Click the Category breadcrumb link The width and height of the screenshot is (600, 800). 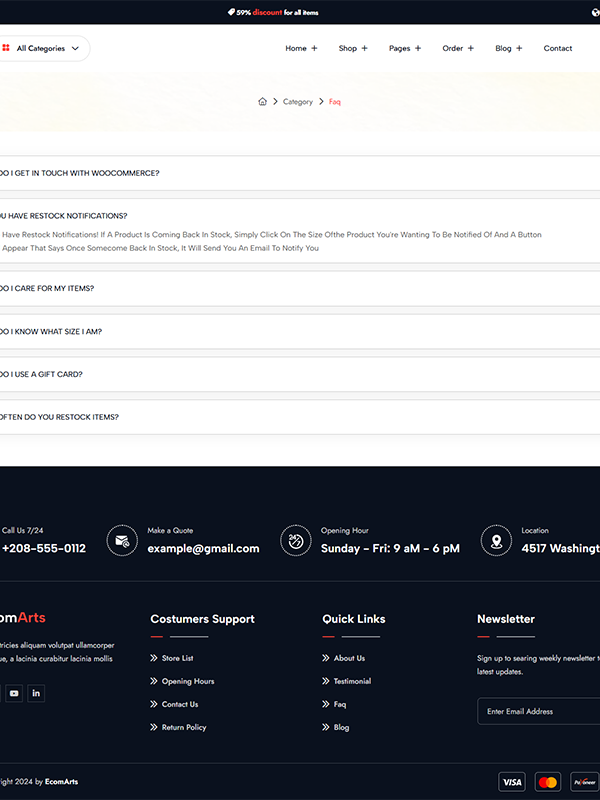coord(297,102)
